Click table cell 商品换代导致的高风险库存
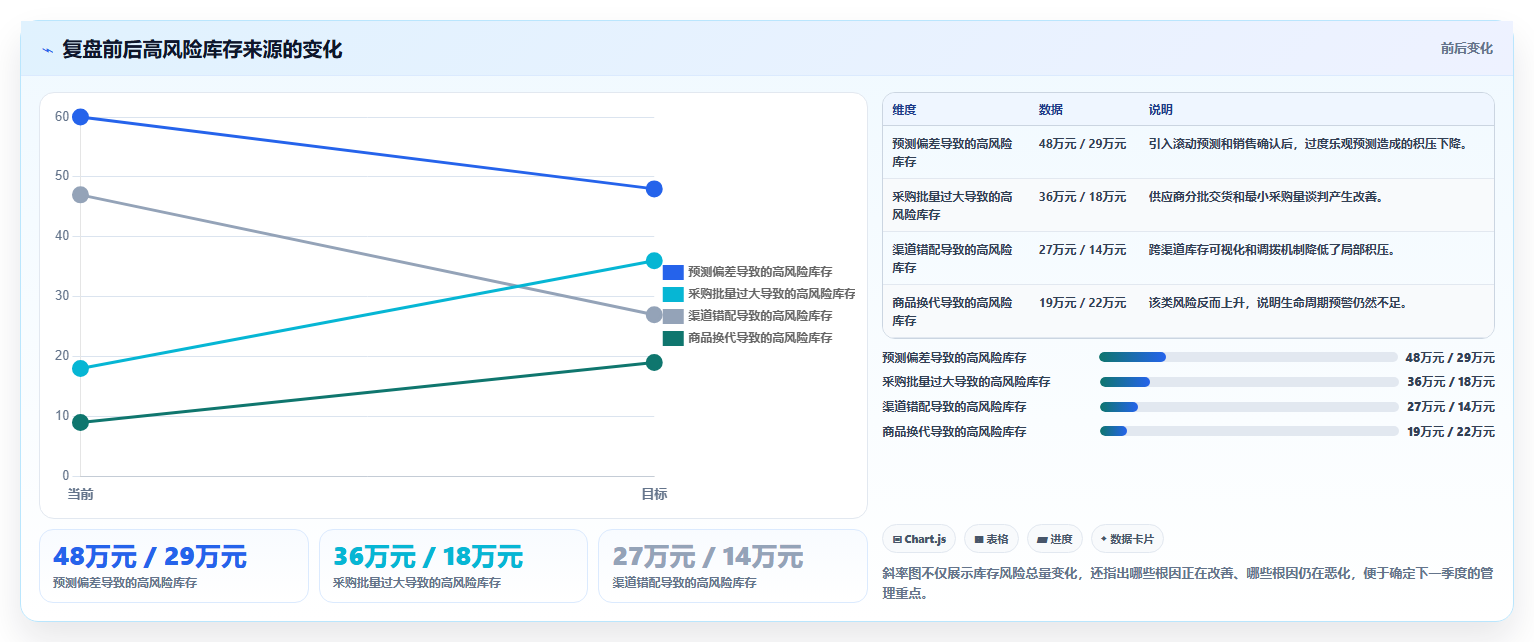 952,311
